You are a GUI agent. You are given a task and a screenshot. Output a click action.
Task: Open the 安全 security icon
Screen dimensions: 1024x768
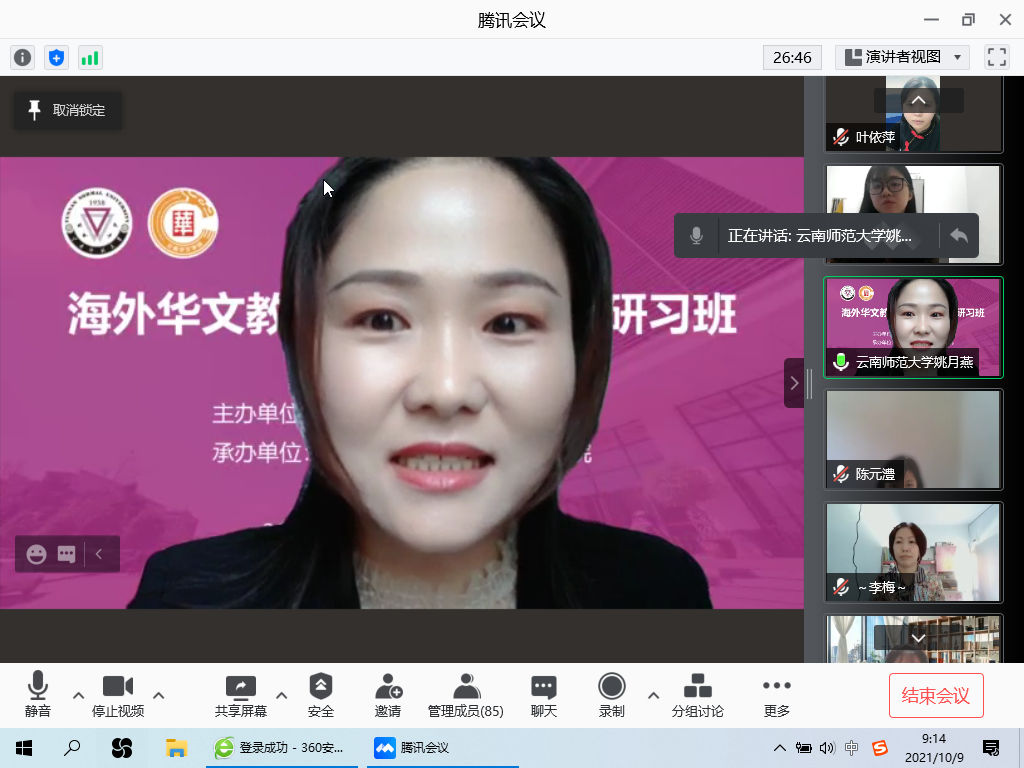[321, 695]
